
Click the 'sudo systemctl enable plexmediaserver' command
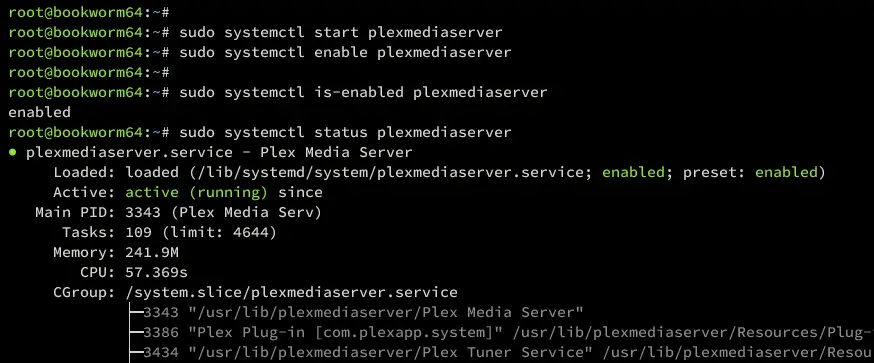pos(345,52)
